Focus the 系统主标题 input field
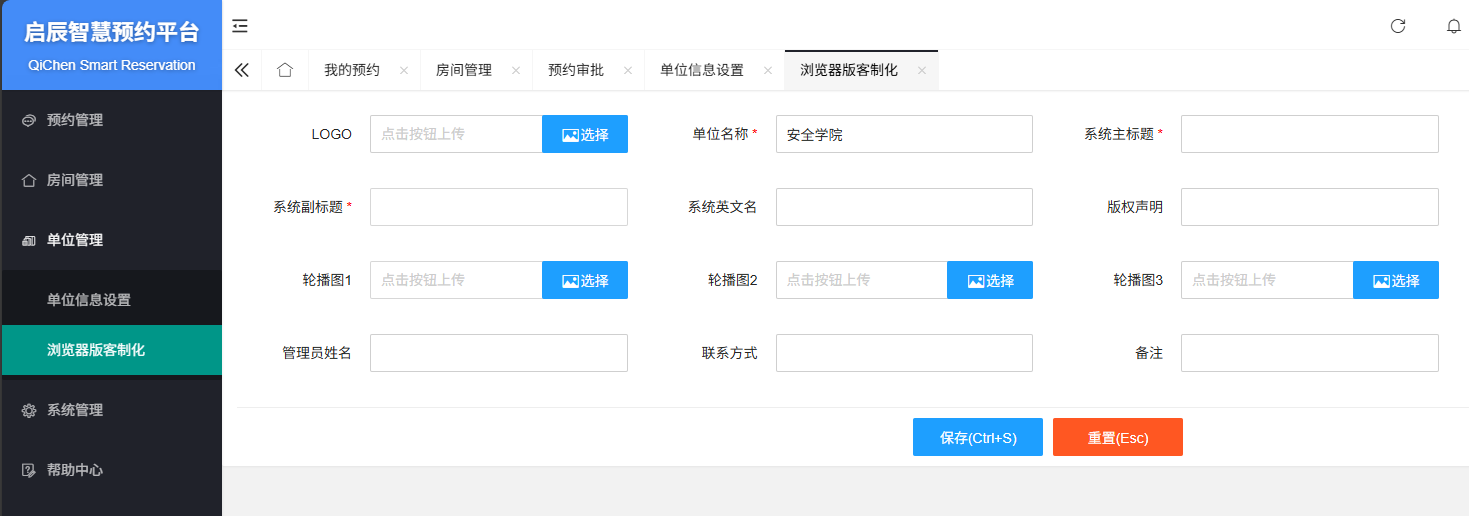The width and height of the screenshot is (1469, 516). [1309, 134]
